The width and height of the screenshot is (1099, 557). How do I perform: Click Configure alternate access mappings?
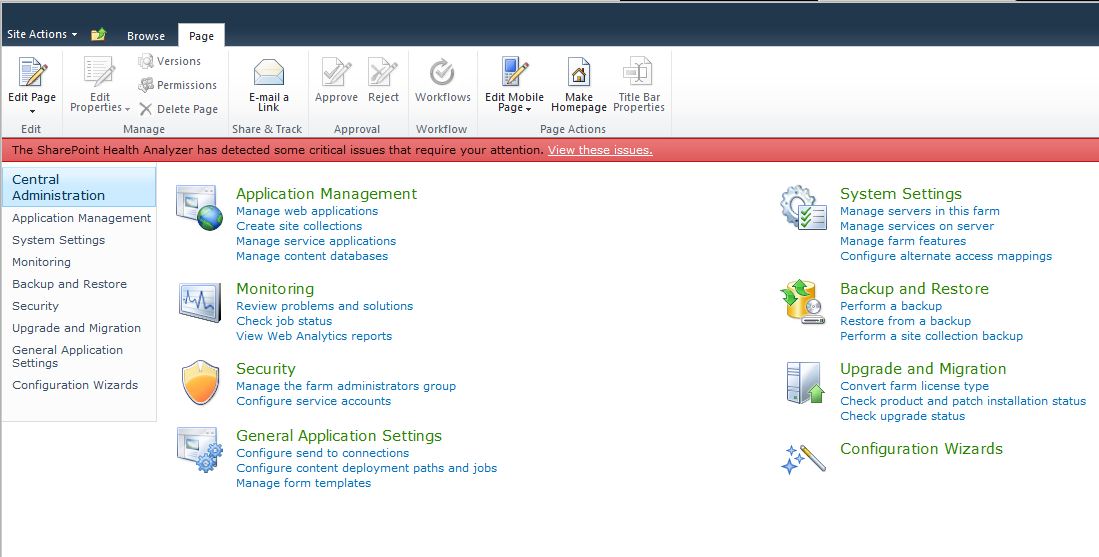click(x=946, y=256)
